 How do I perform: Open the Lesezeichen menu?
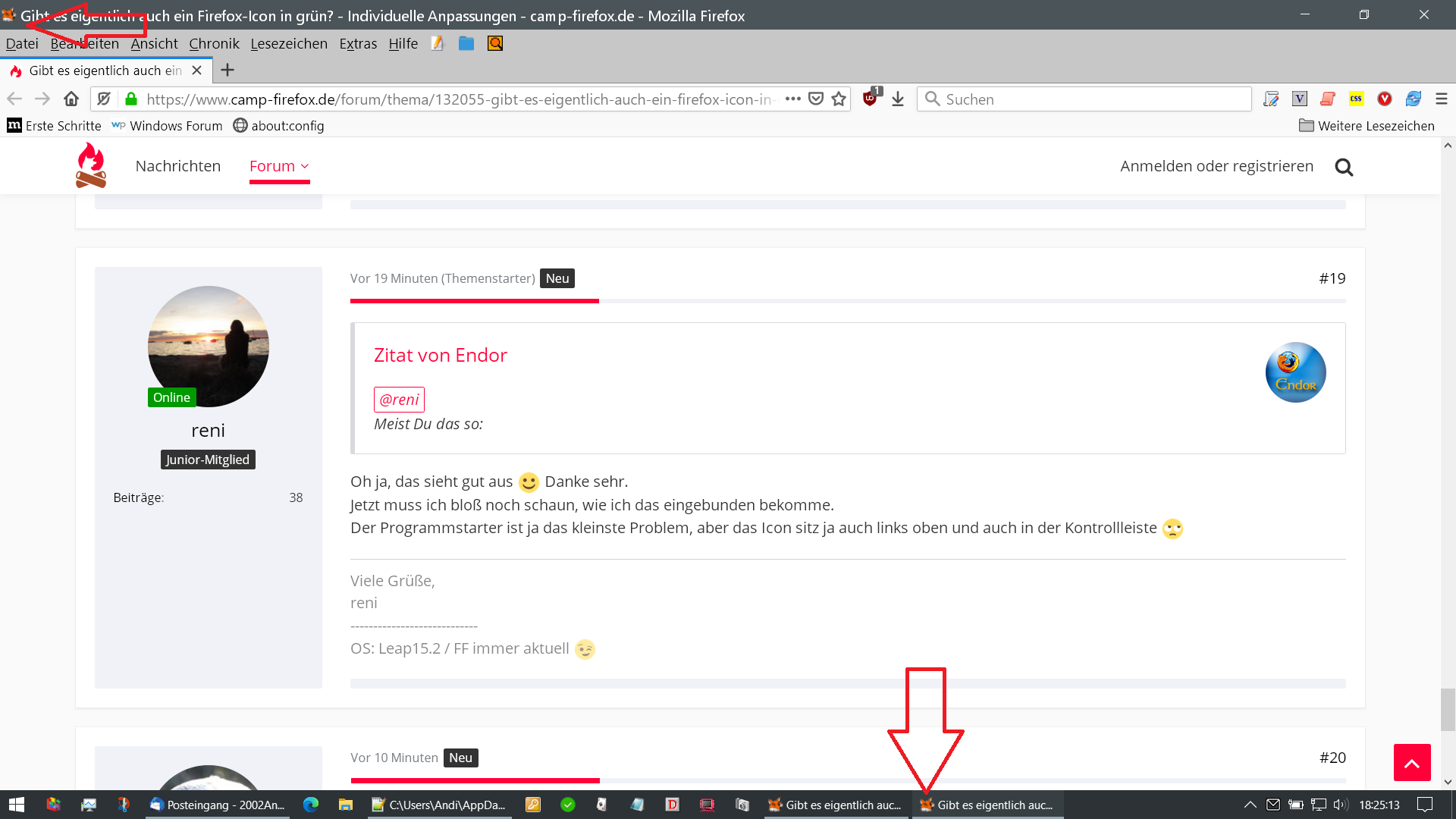289,43
